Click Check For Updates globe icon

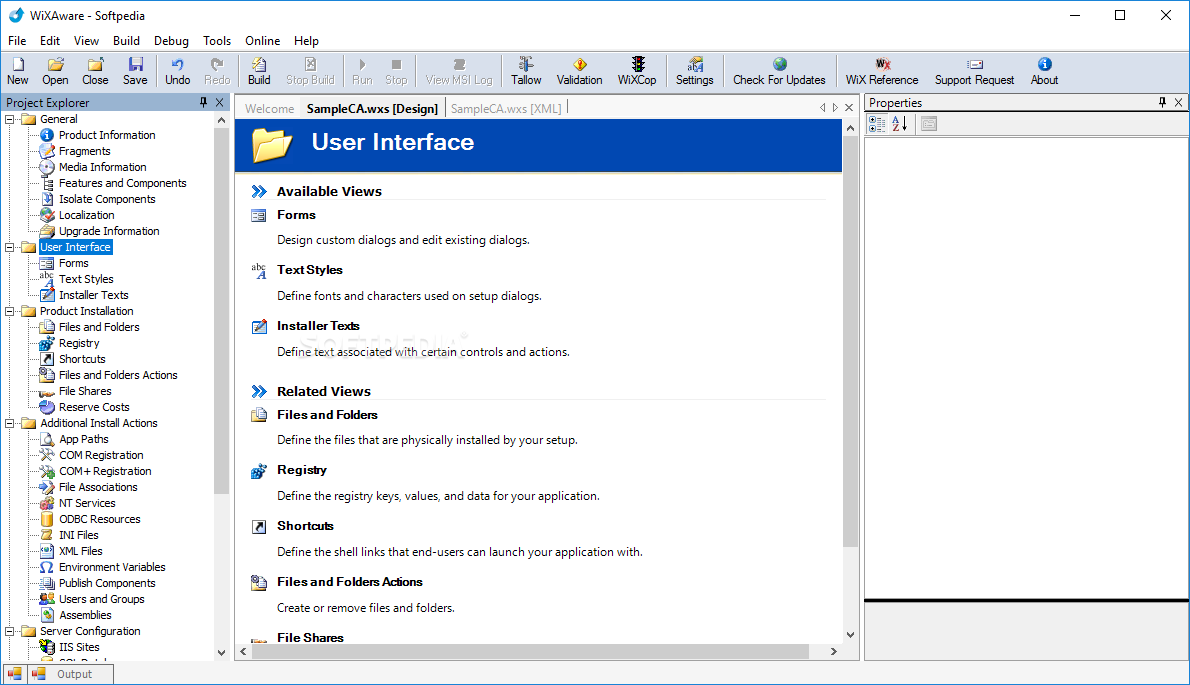pyautogui.click(x=779, y=64)
